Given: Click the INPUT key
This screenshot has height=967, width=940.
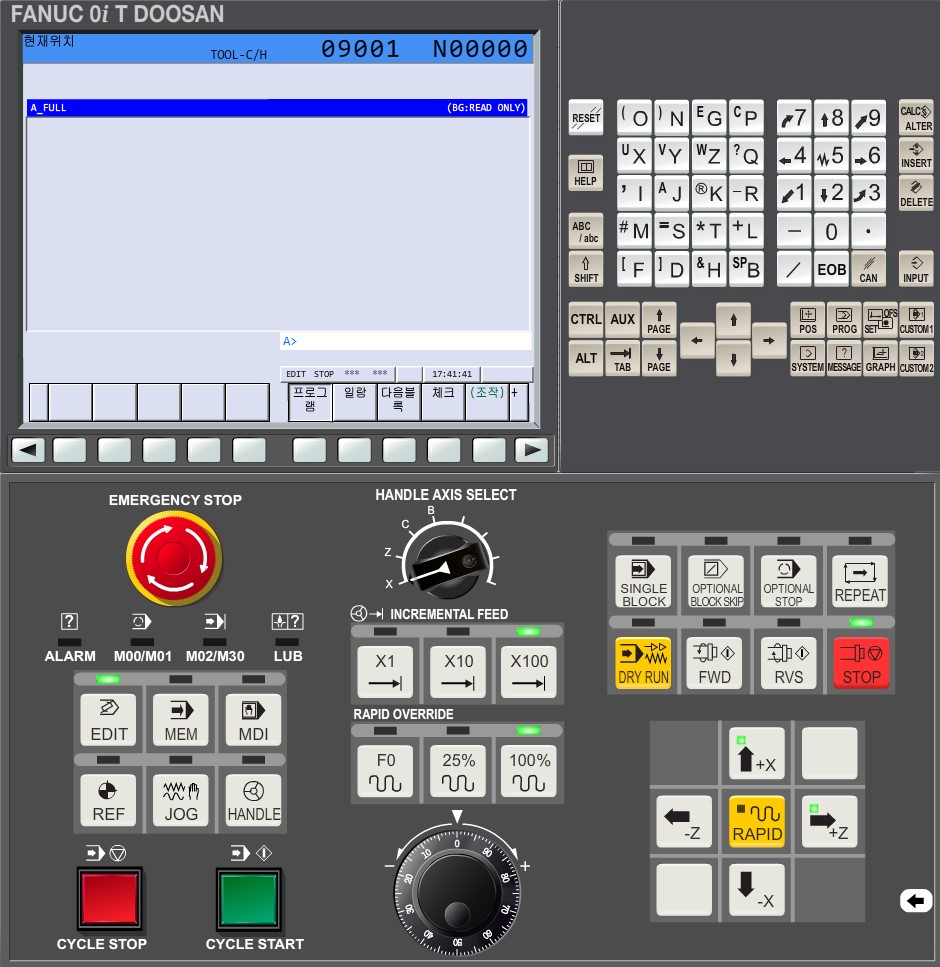Looking at the screenshot, I should click(x=916, y=269).
